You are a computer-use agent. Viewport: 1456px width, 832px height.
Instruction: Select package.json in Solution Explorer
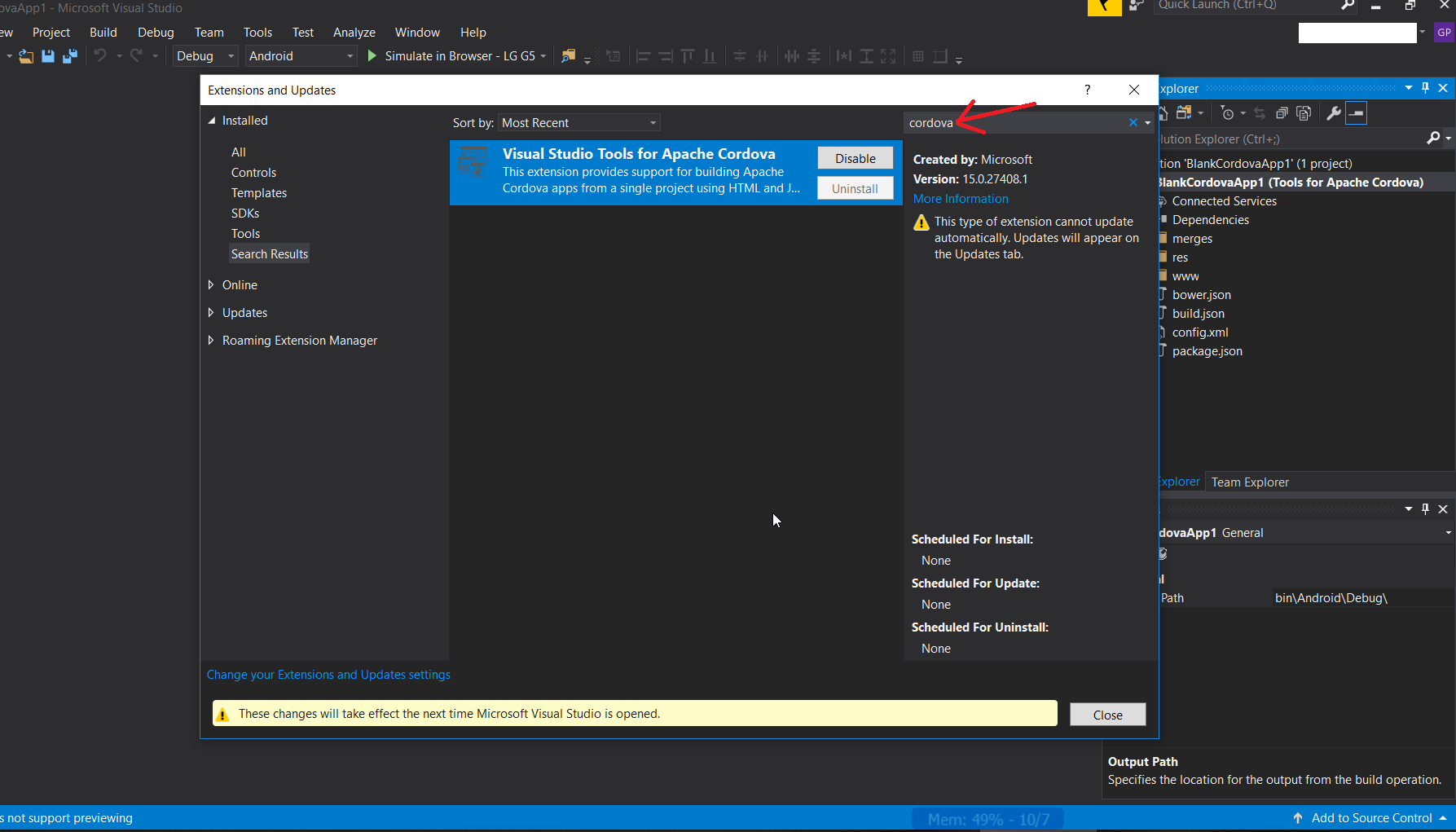point(1207,351)
